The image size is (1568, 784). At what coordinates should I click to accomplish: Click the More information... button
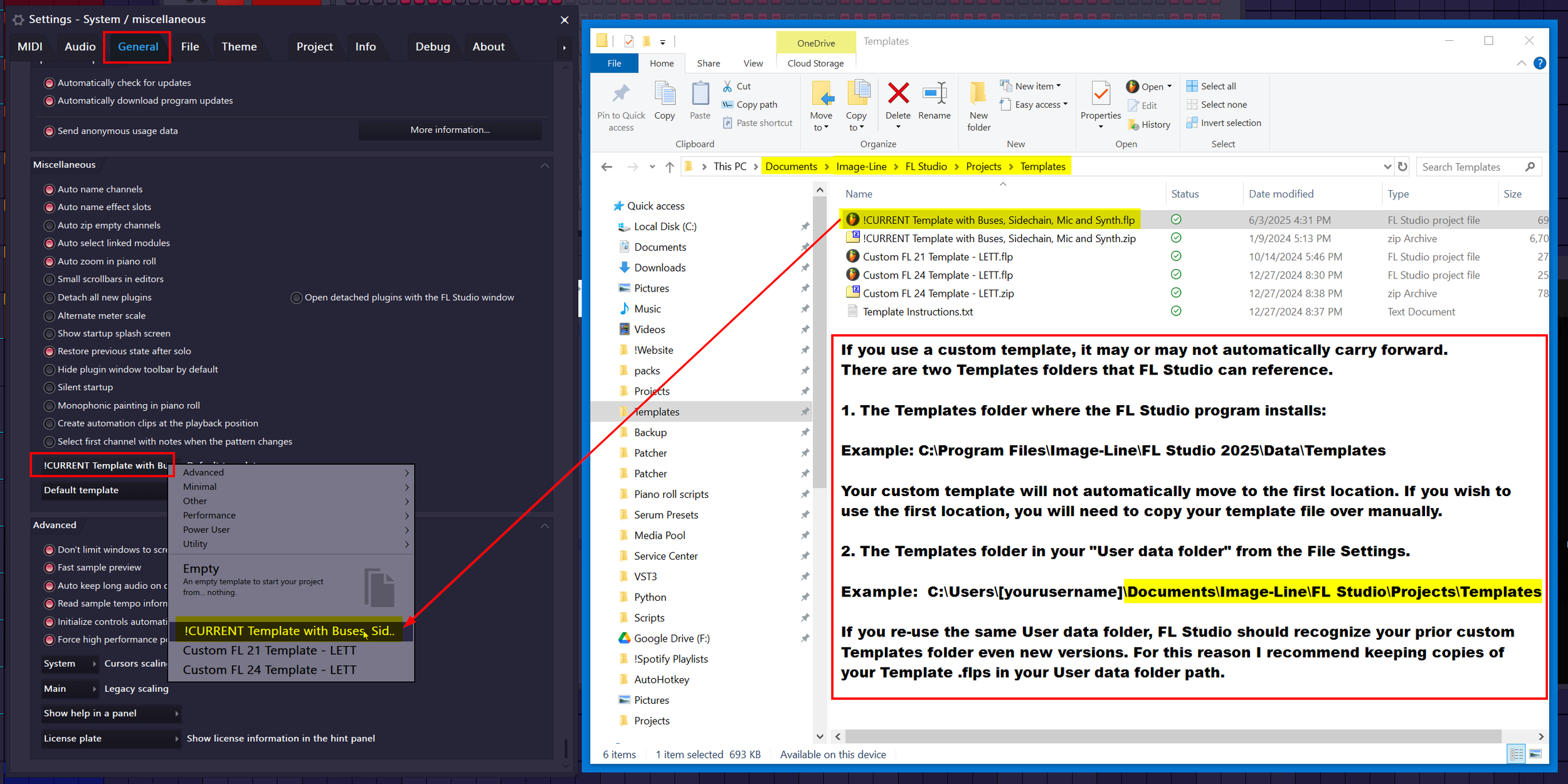(x=450, y=130)
